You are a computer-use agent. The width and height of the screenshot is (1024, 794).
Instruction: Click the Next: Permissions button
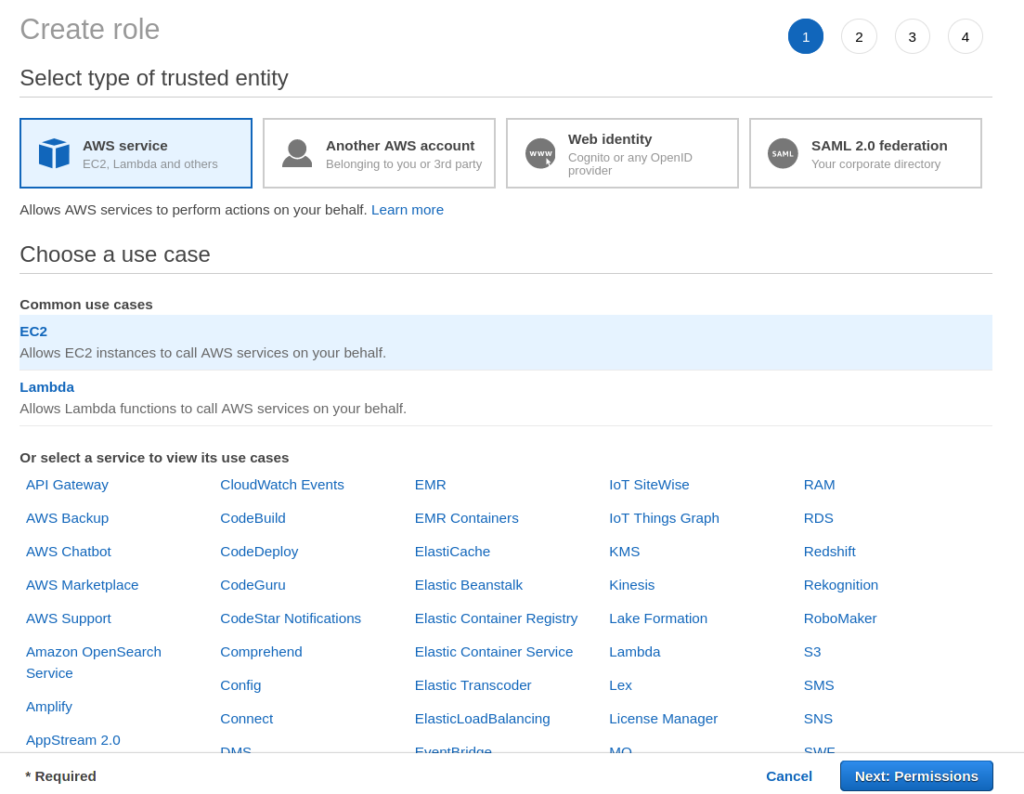pos(916,776)
